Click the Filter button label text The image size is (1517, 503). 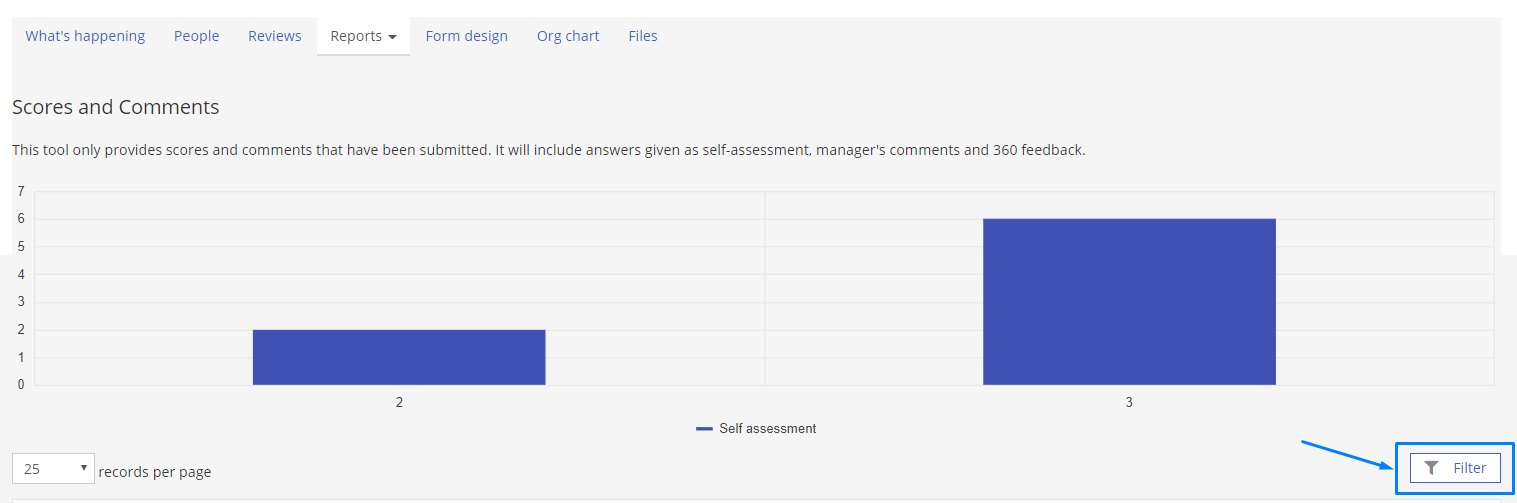[1470, 468]
